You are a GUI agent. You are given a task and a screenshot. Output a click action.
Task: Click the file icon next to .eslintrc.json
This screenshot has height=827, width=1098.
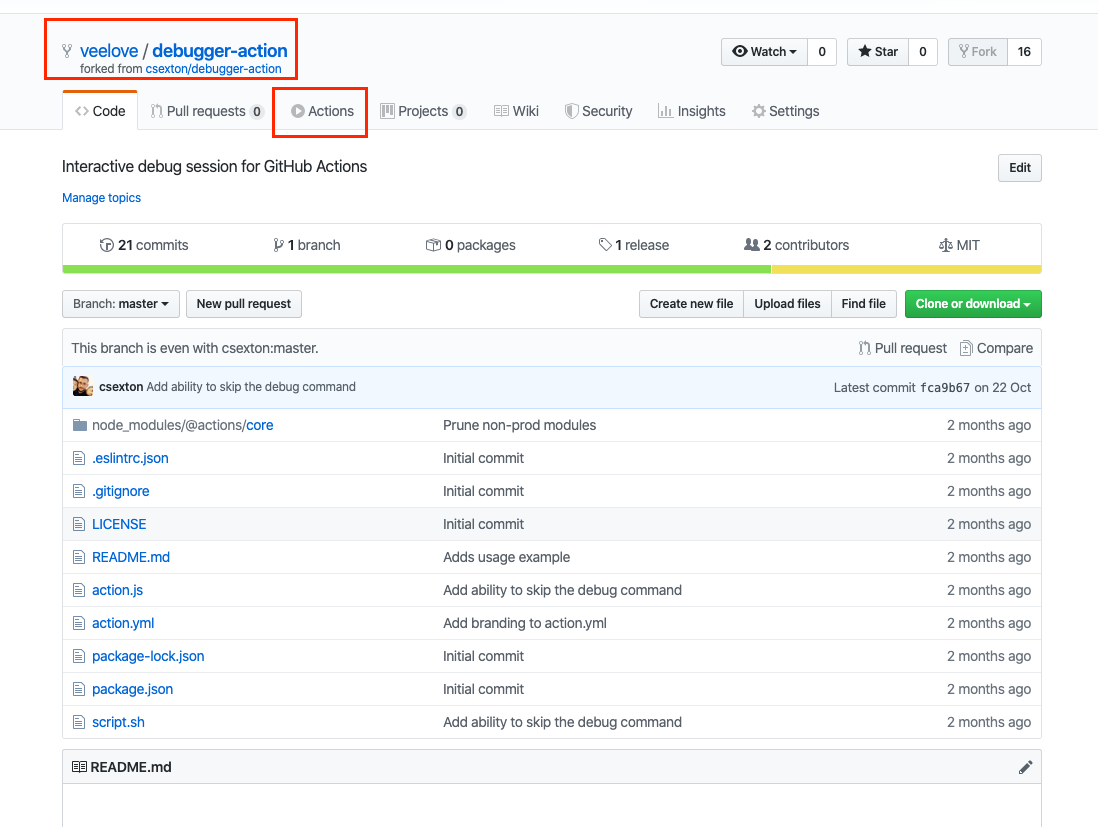pyautogui.click(x=79, y=458)
